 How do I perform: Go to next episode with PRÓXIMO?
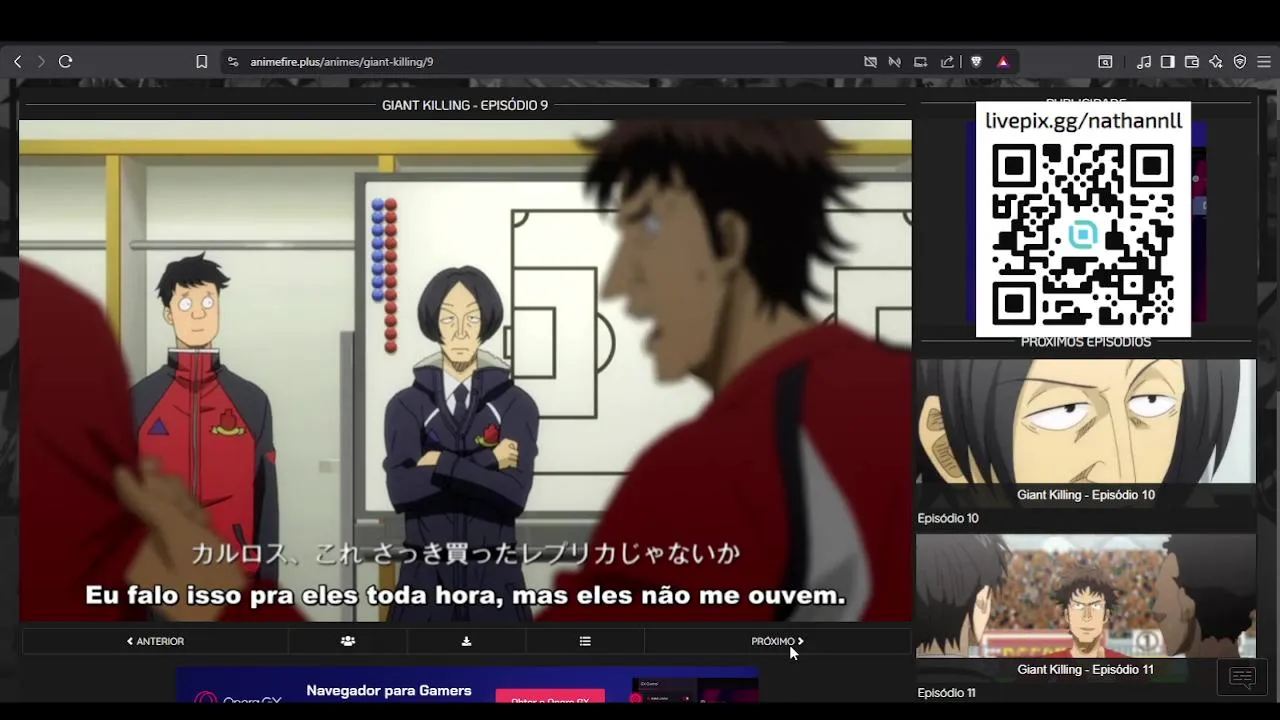pos(777,641)
